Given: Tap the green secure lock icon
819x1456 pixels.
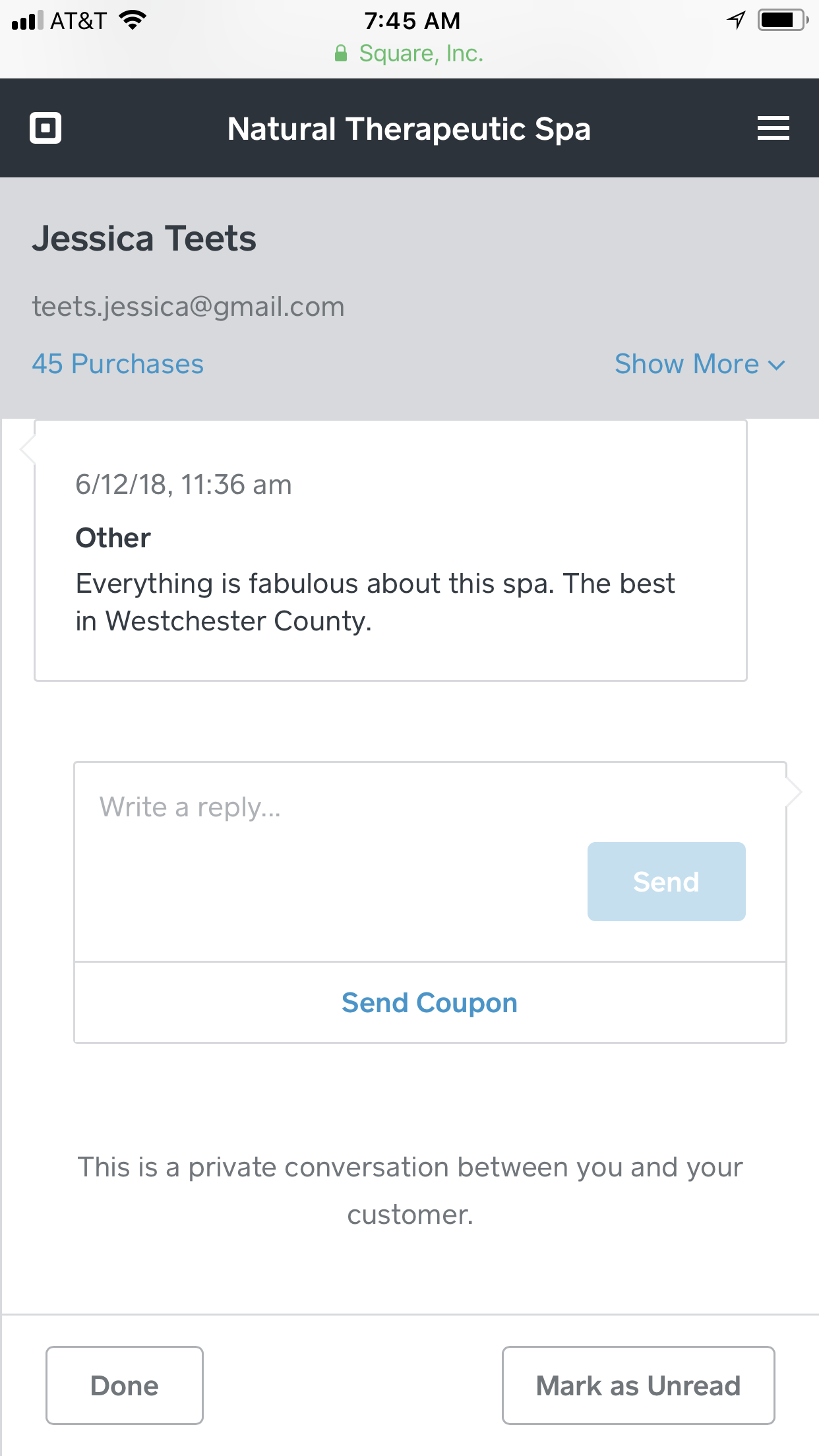Looking at the screenshot, I should (x=341, y=53).
